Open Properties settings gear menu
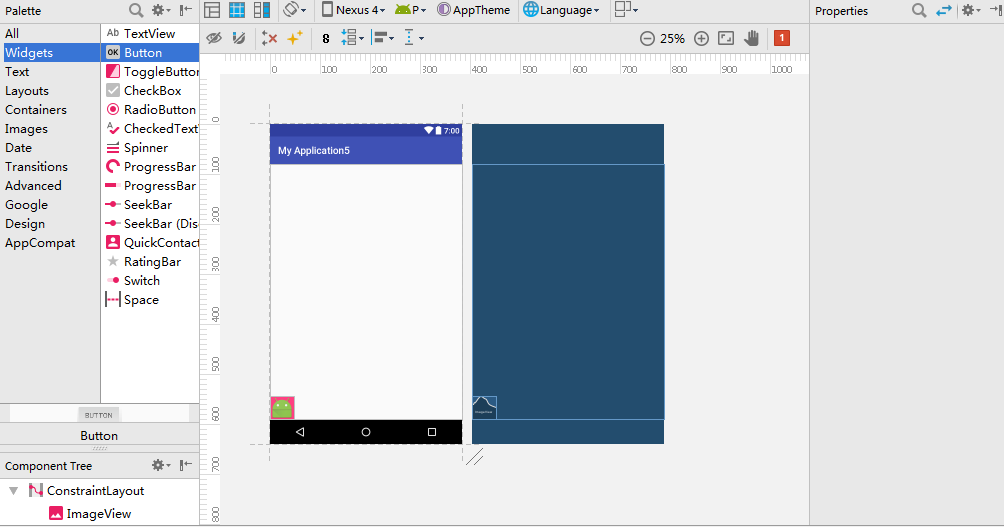This screenshot has height=527, width=1004. click(971, 10)
